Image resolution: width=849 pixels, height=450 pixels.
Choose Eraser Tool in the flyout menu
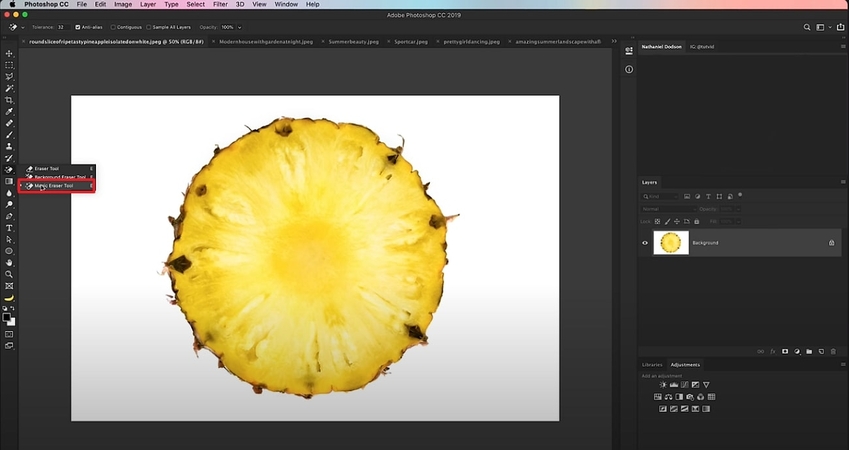point(48,168)
